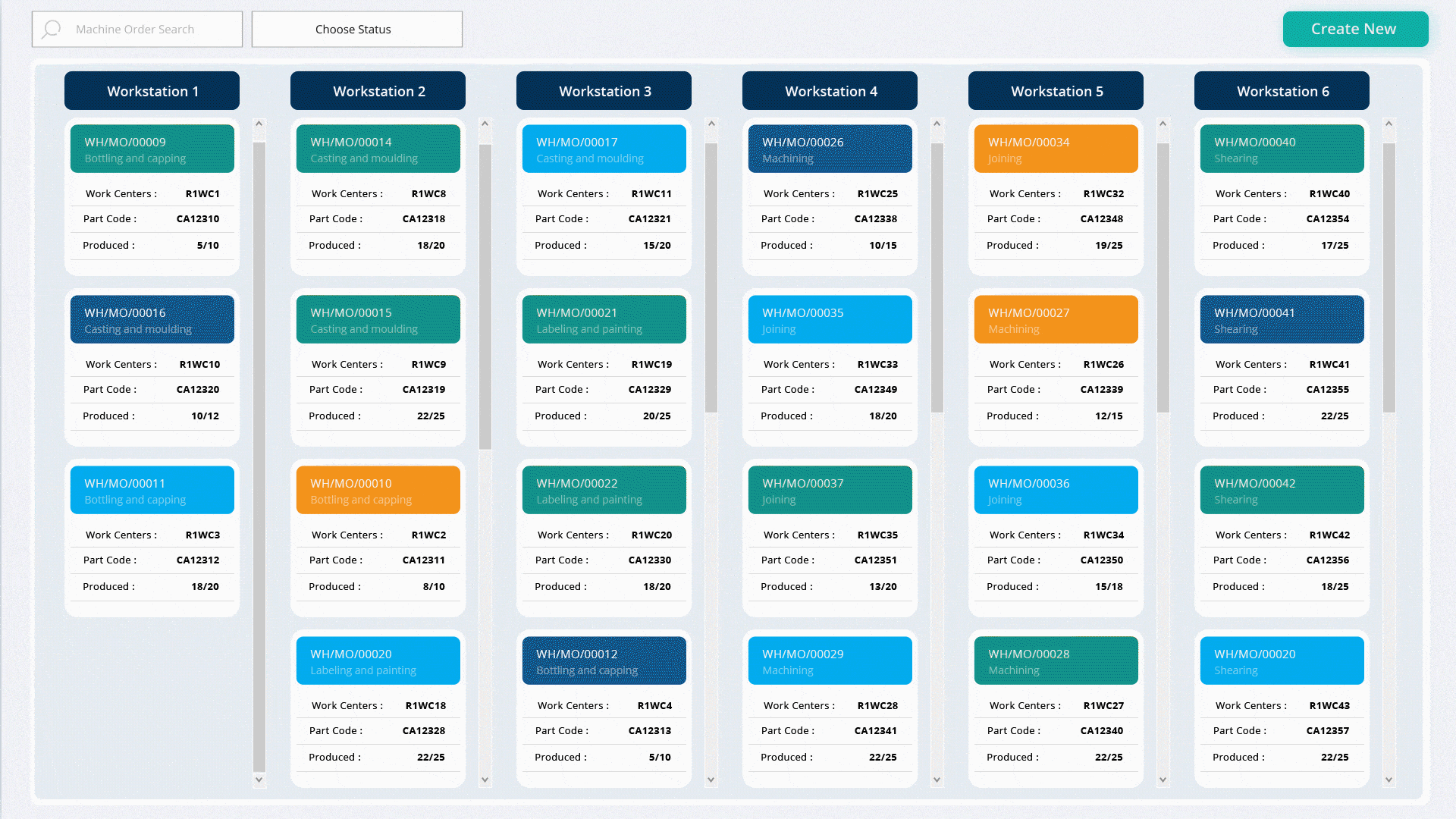Screen dimensions: 1456x819
Task: Click work center value R1WC43
Action: pos(1329,706)
